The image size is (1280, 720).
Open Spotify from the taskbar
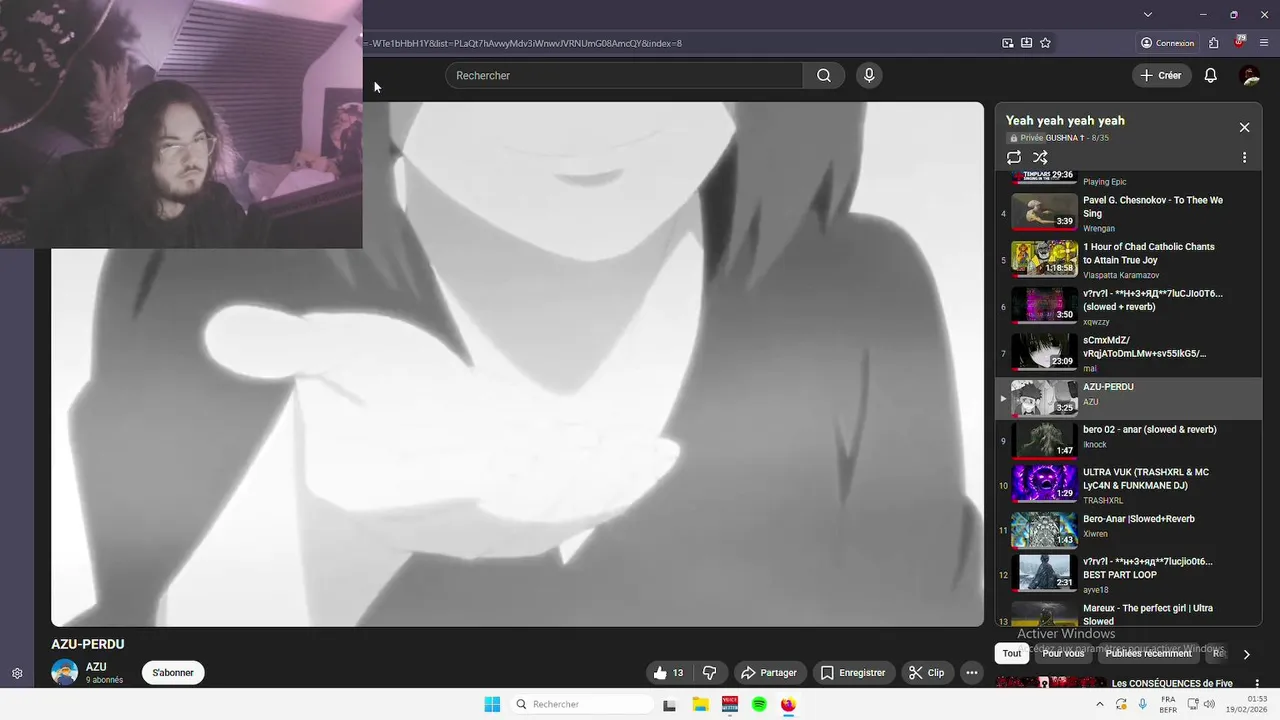pyautogui.click(x=759, y=704)
